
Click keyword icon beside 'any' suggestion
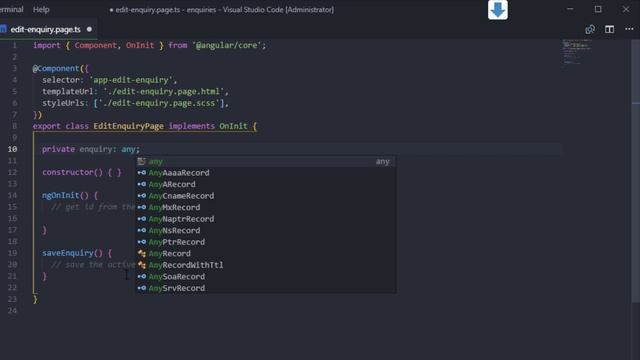pos(141,162)
